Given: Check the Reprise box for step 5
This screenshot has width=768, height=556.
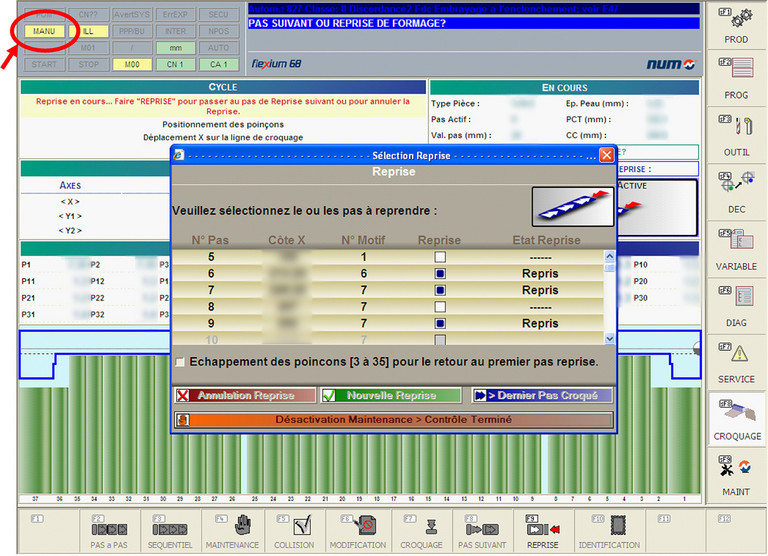Looking at the screenshot, I should pos(440,257).
